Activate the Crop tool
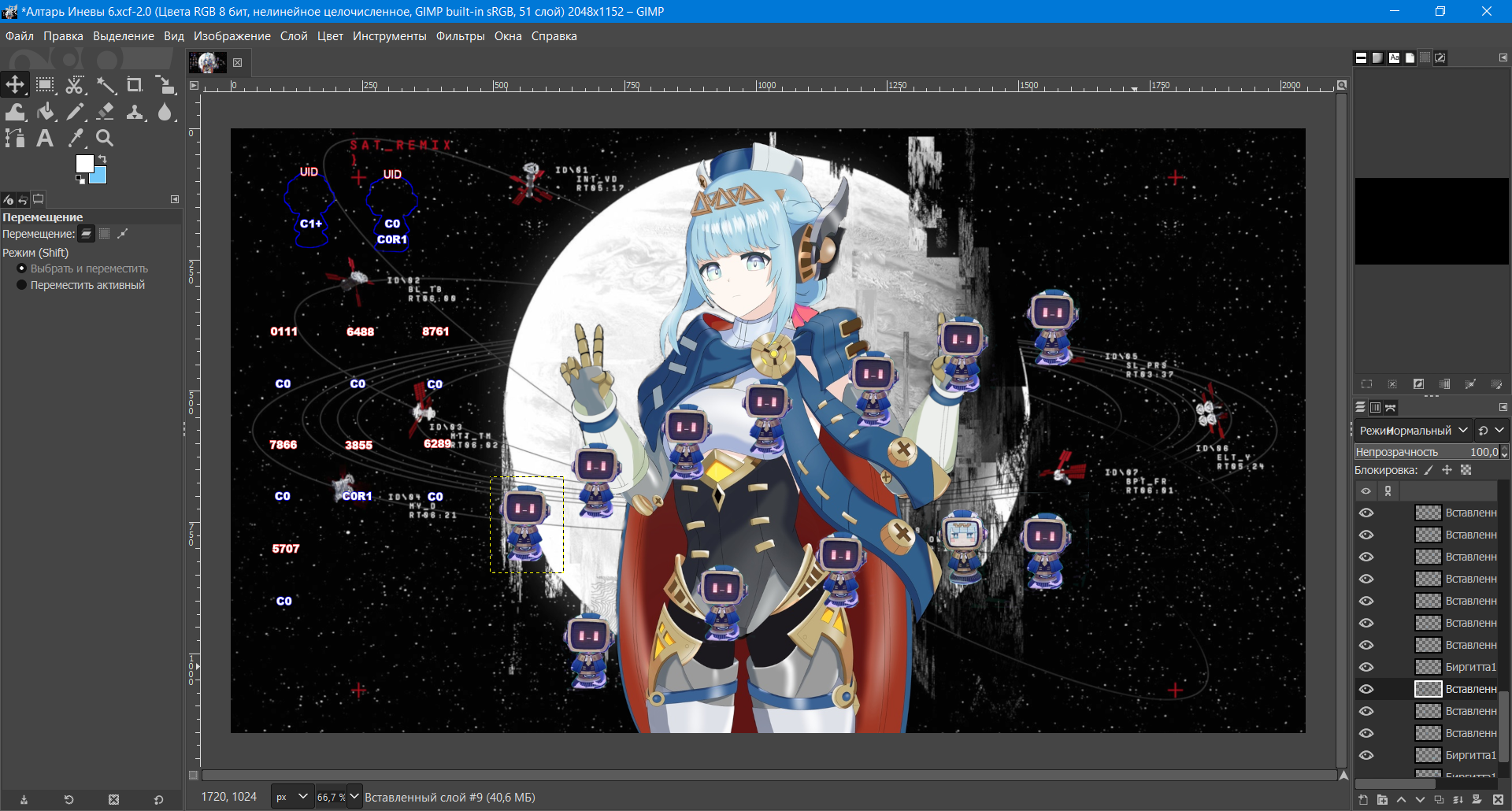The height and width of the screenshot is (811, 1512). point(135,85)
